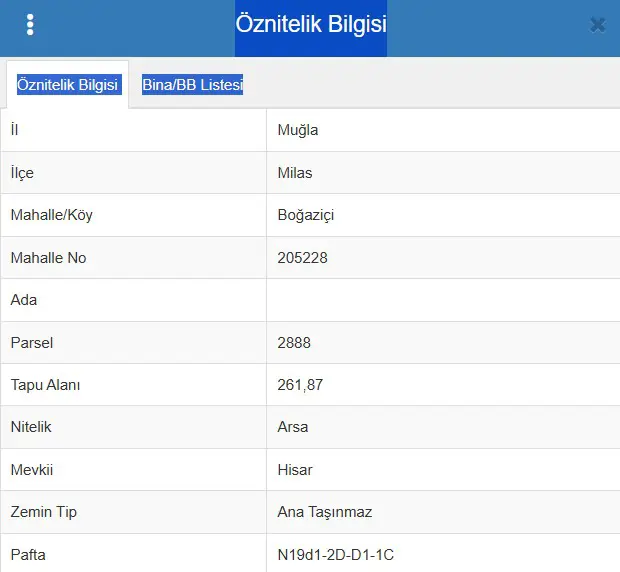This screenshot has height=572, width=620.
Task: Click the Zemin Tip label
Action: (43, 512)
